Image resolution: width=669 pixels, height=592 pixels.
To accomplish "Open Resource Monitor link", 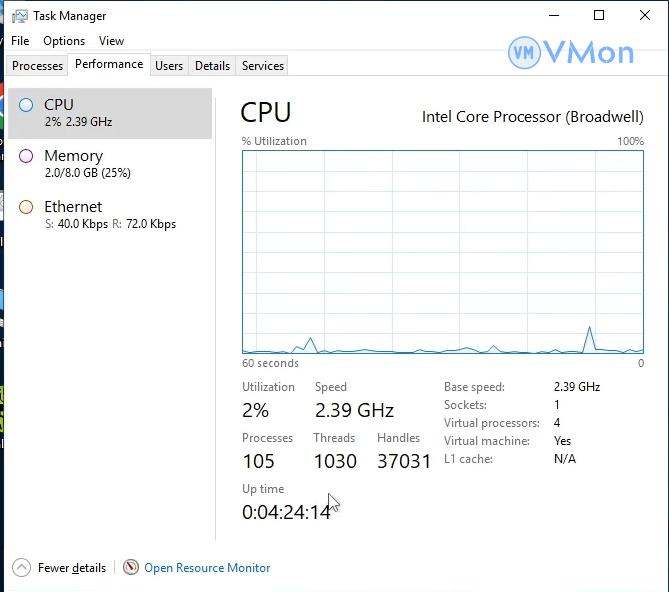I will [x=207, y=568].
